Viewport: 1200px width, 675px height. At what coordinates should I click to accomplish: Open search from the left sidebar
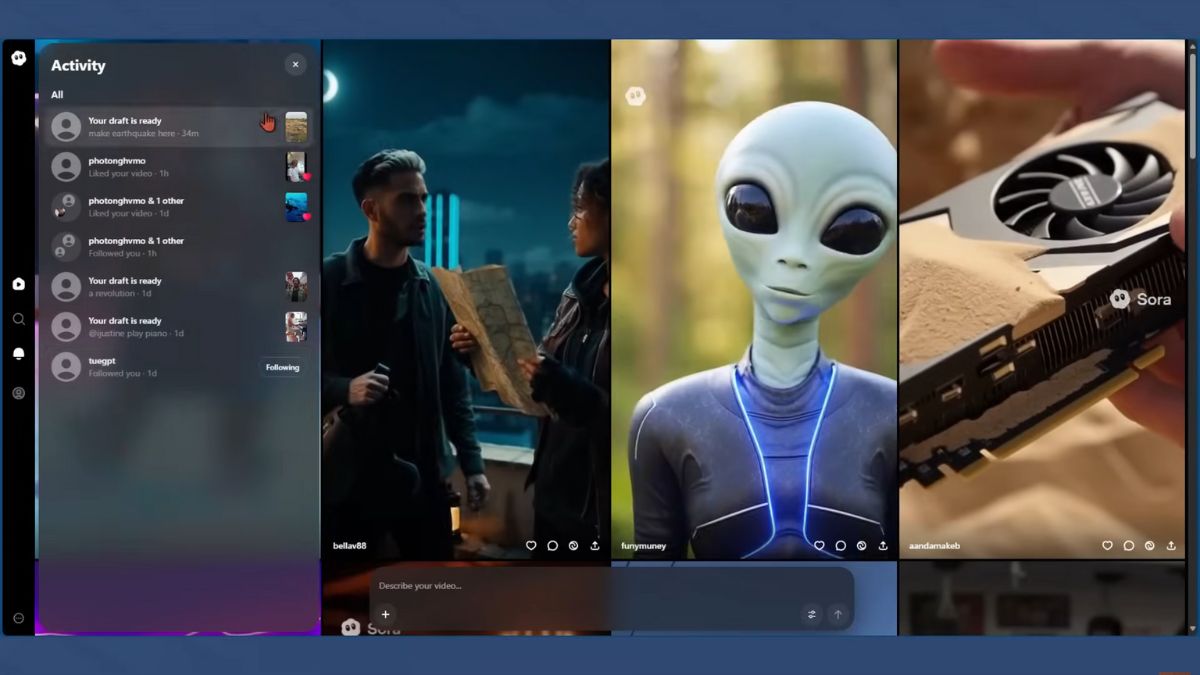click(18, 319)
